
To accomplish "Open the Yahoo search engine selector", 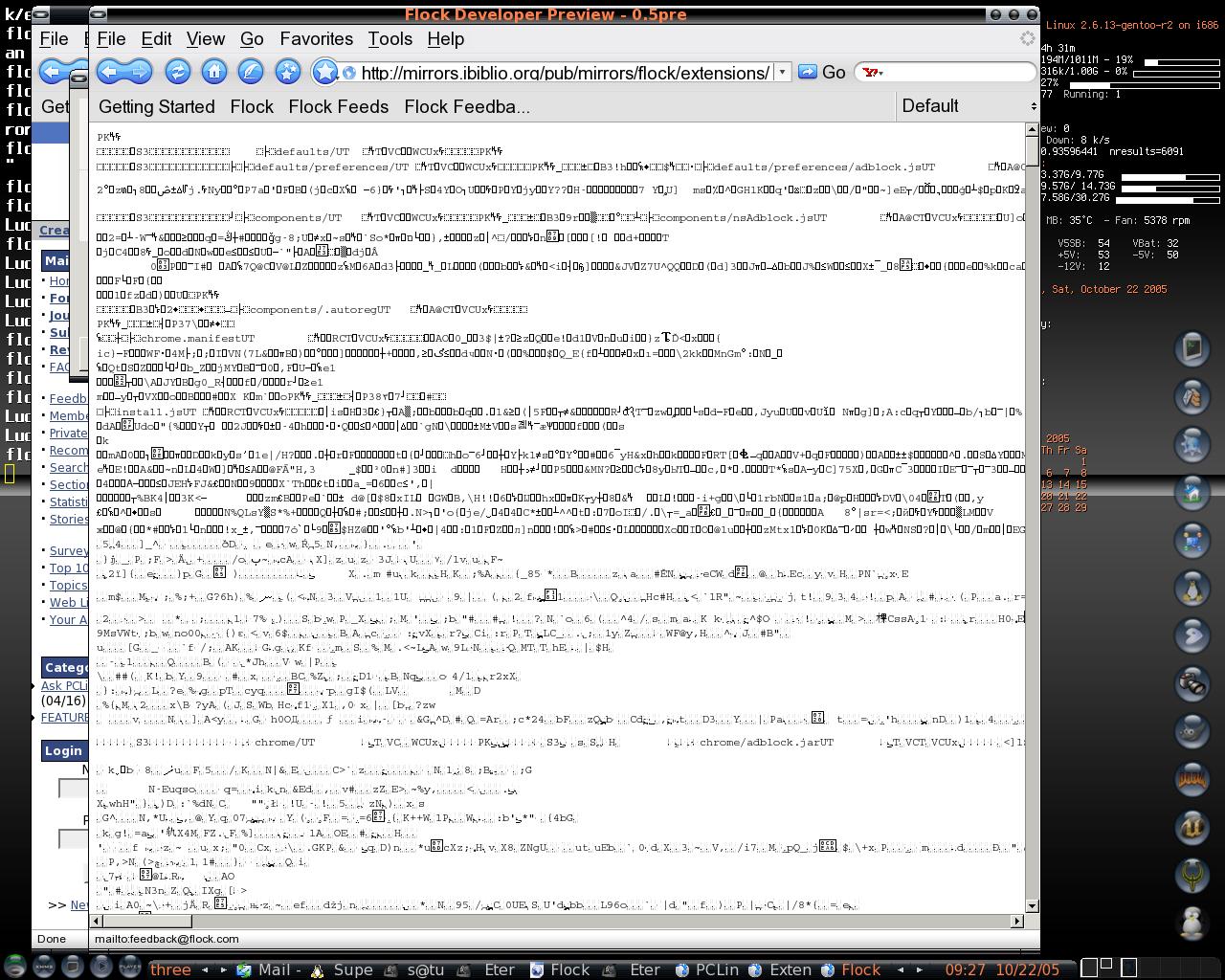I will click(x=873, y=73).
